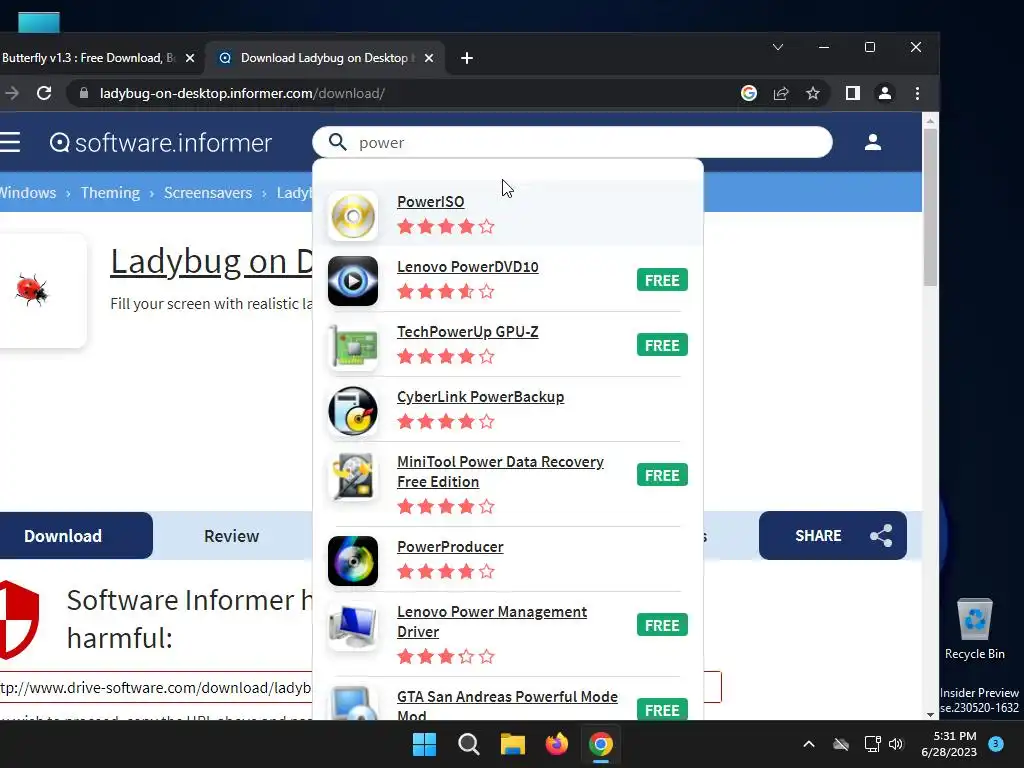Image resolution: width=1024 pixels, height=768 pixels.
Task: Click the ladybug app thumbnail
Action: pos(31,290)
